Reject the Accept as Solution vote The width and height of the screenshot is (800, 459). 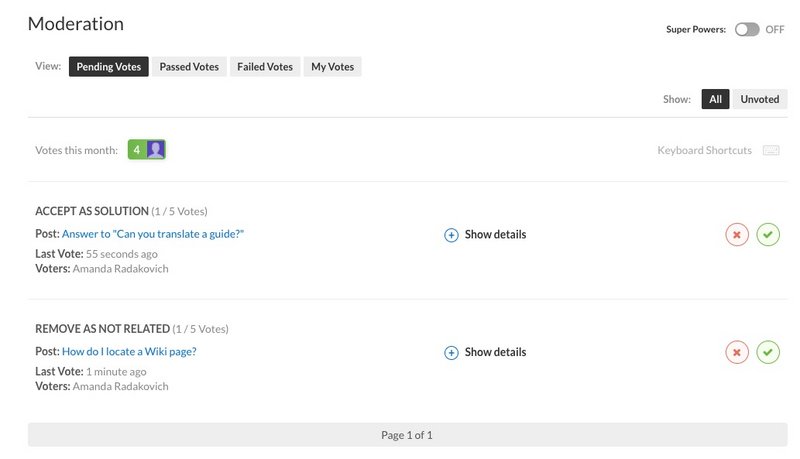tap(737, 235)
